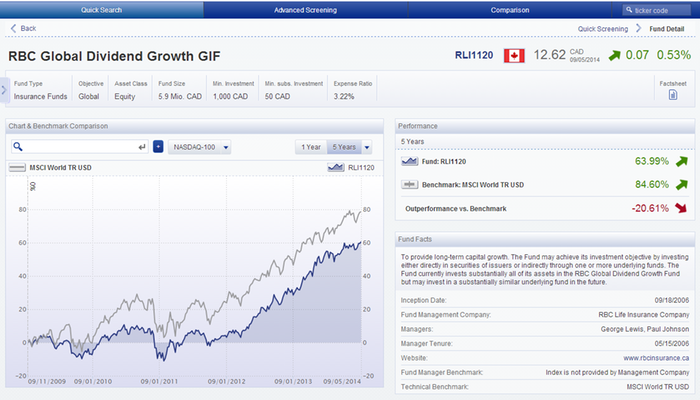Select the 1 Year period toggle
This screenshot has width=700, height=400.
(x=311, y=147)
